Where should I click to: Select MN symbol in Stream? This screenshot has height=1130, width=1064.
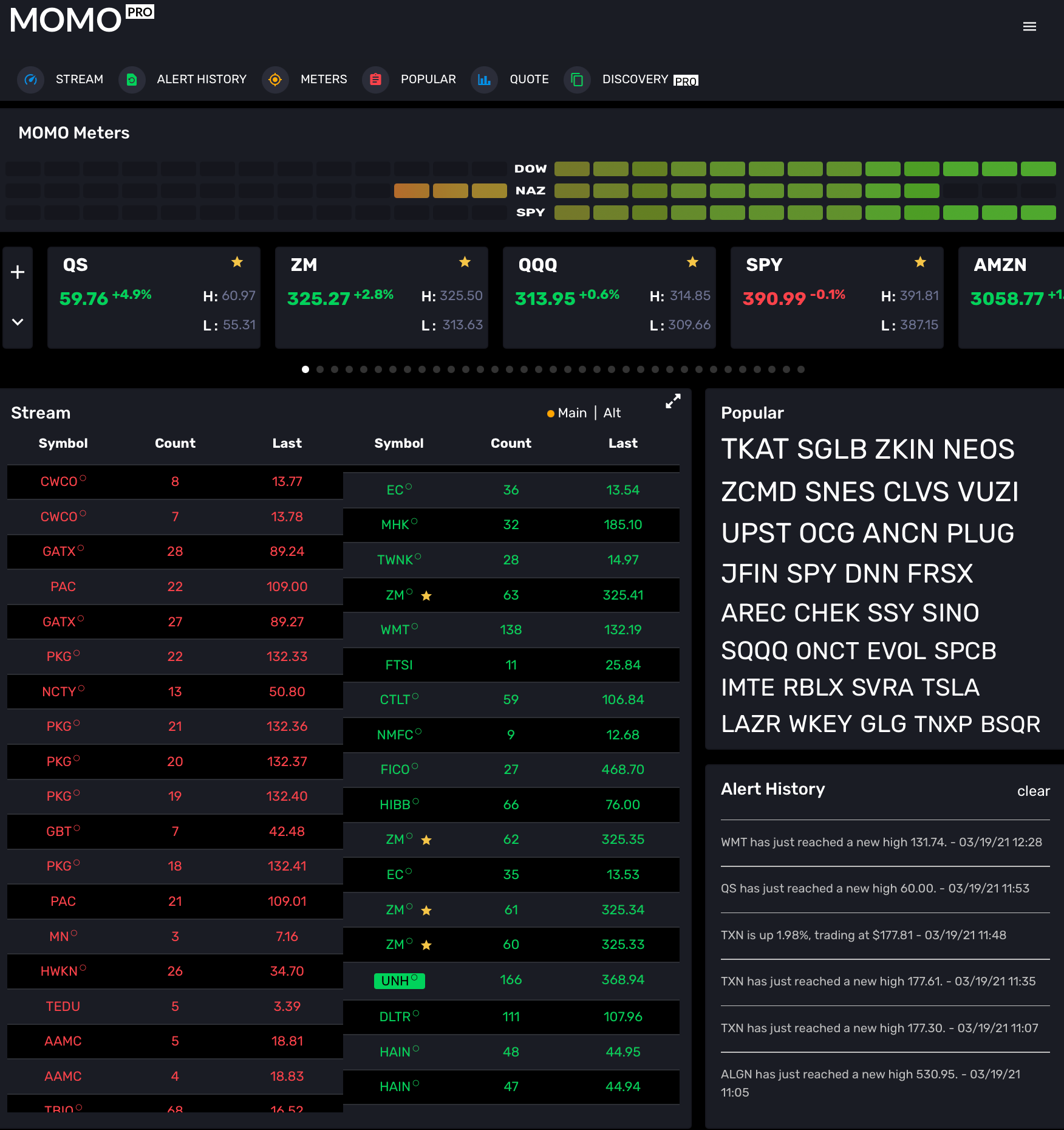[63, 937]
